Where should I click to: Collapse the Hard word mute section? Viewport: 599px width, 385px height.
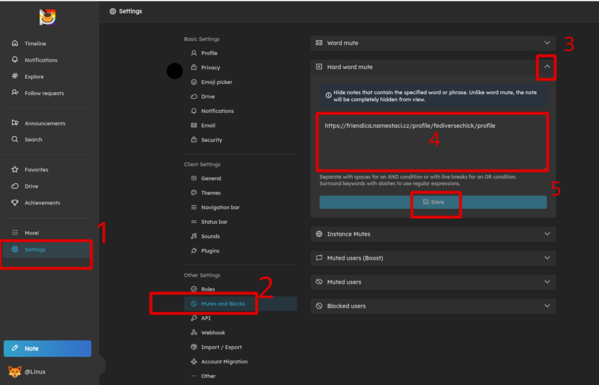tap(547, 67)
